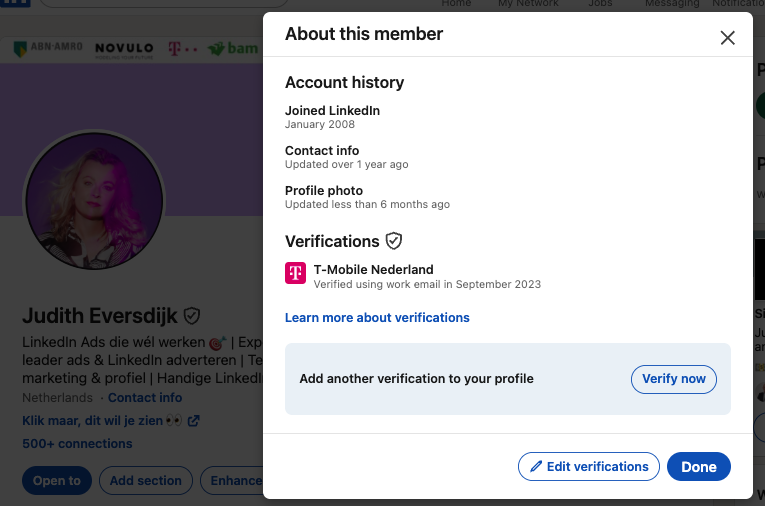The height and width of the screenshot is (506, 765).
Task: Click the Add section button
Action: 145,481
